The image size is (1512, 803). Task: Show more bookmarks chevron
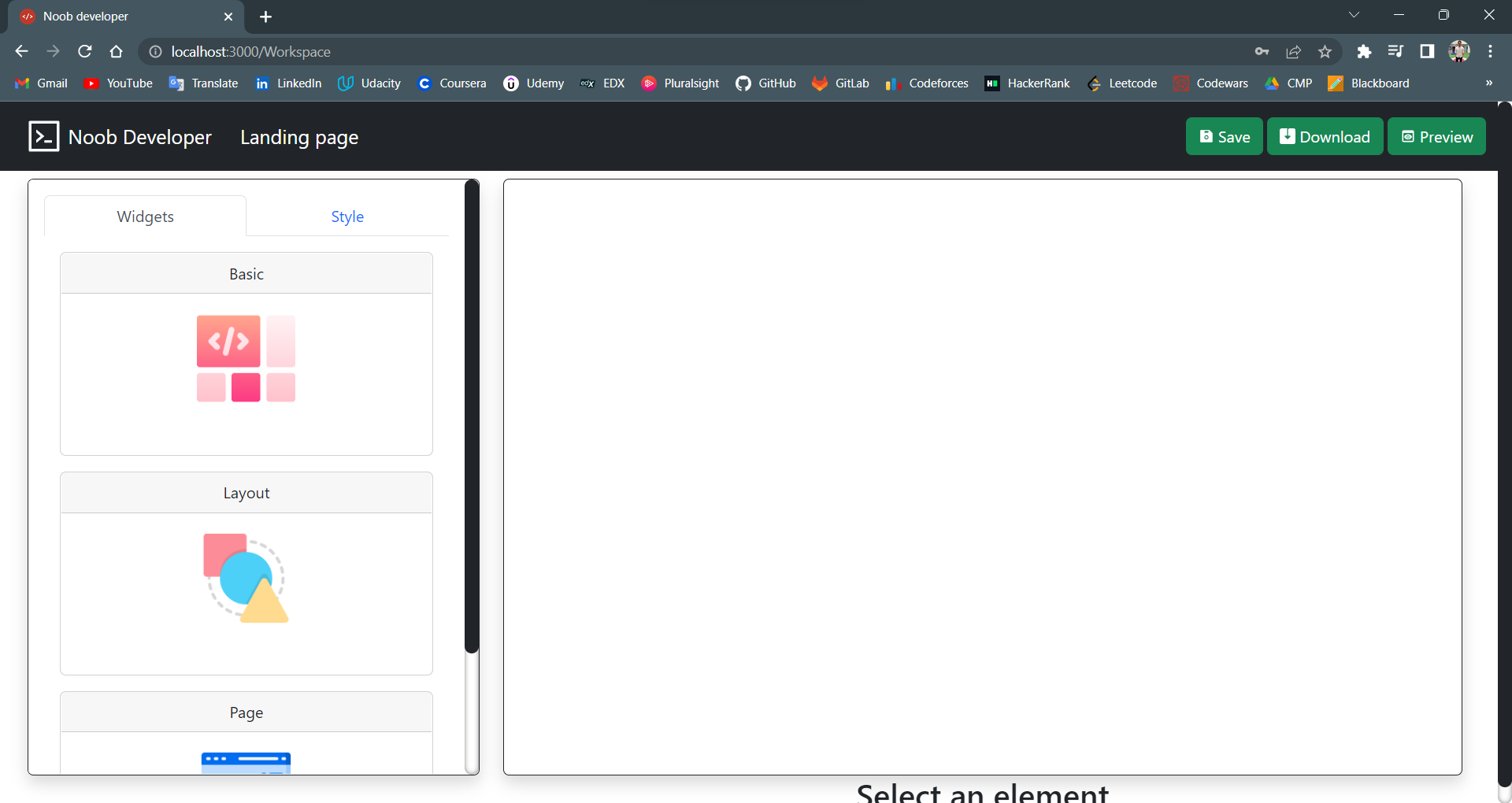tap(1489, 83)
